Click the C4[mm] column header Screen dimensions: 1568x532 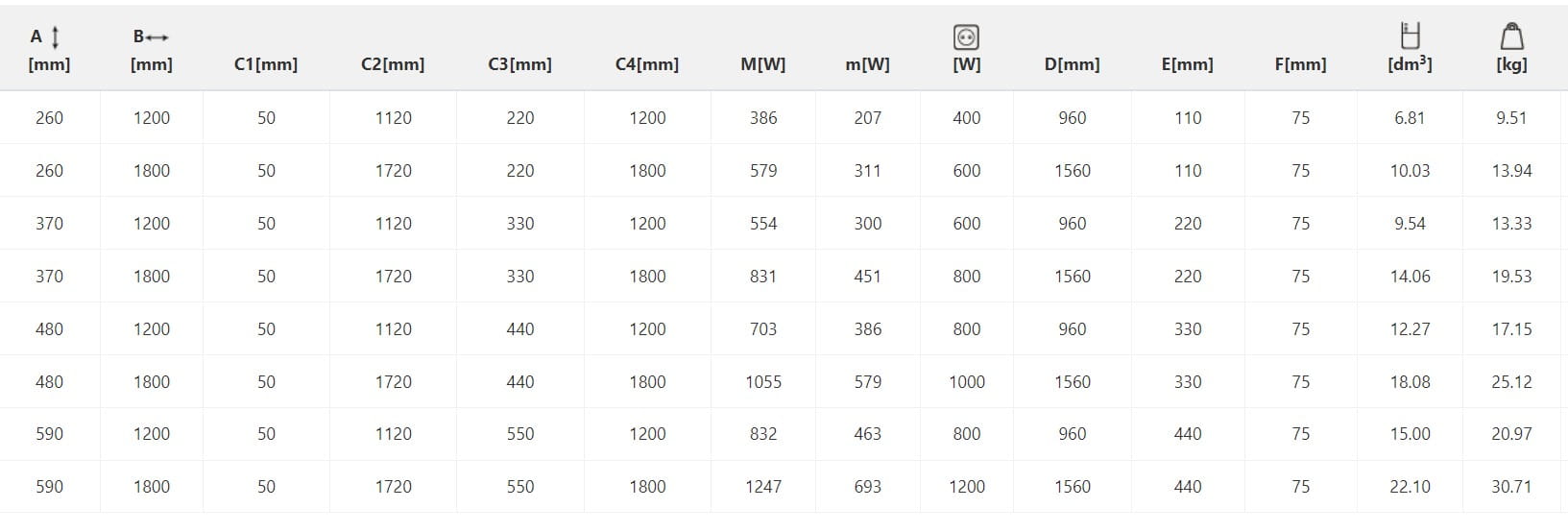[x=646, y=64]
